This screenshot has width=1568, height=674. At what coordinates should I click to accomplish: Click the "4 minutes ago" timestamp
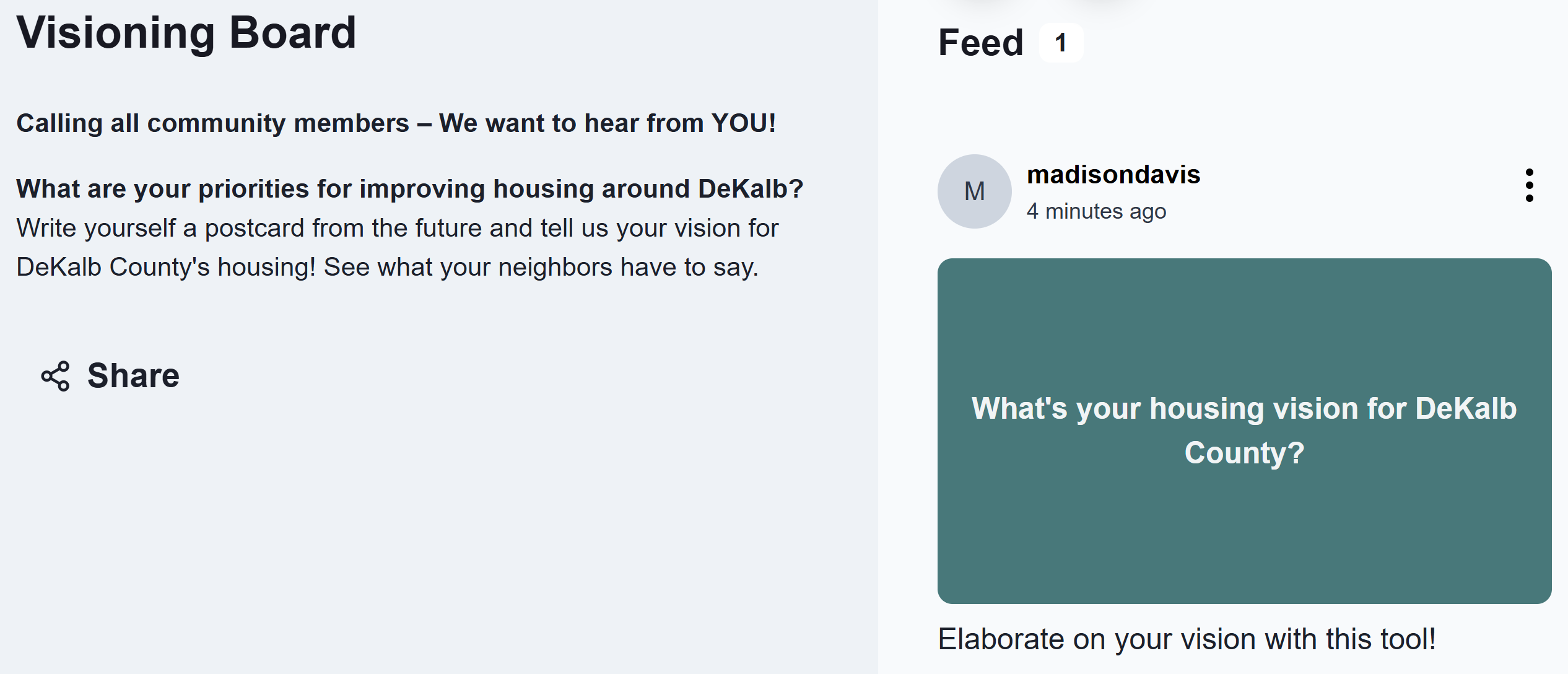(x=1096, y=211)
